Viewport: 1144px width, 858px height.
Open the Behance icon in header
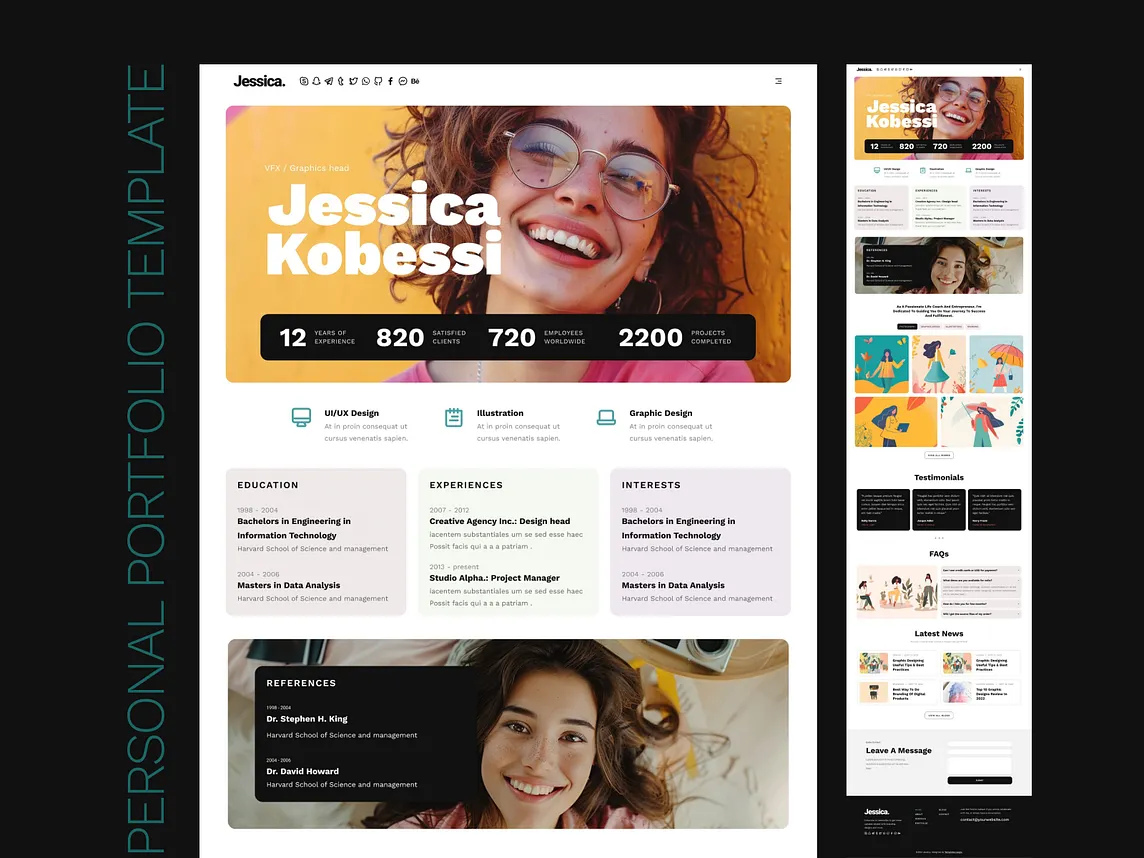415,81
